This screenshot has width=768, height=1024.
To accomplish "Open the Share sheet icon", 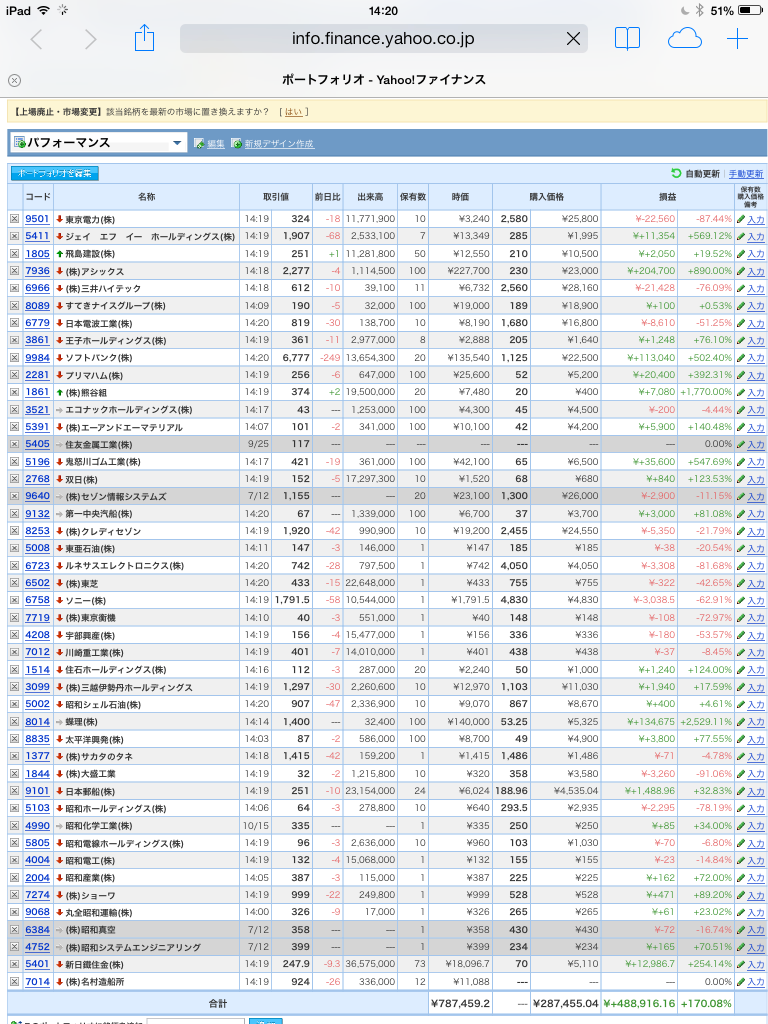I will (x=144, y=38).
